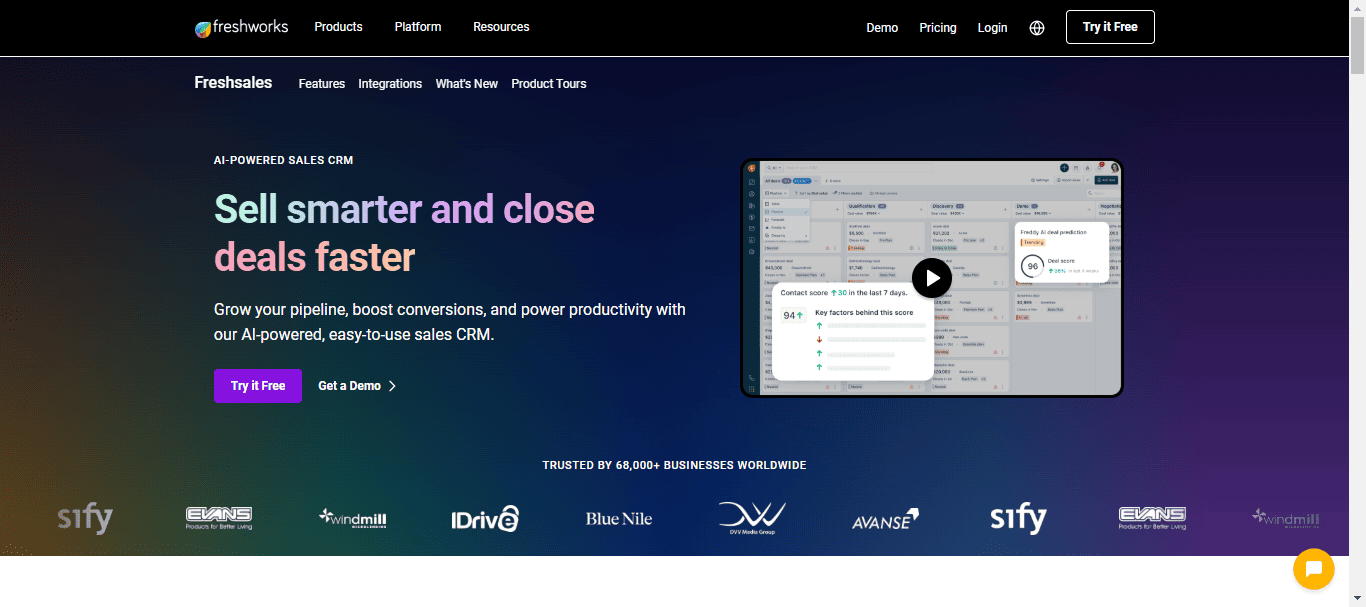
Task: Open the language globe selector
Action: coord(1037,28)
